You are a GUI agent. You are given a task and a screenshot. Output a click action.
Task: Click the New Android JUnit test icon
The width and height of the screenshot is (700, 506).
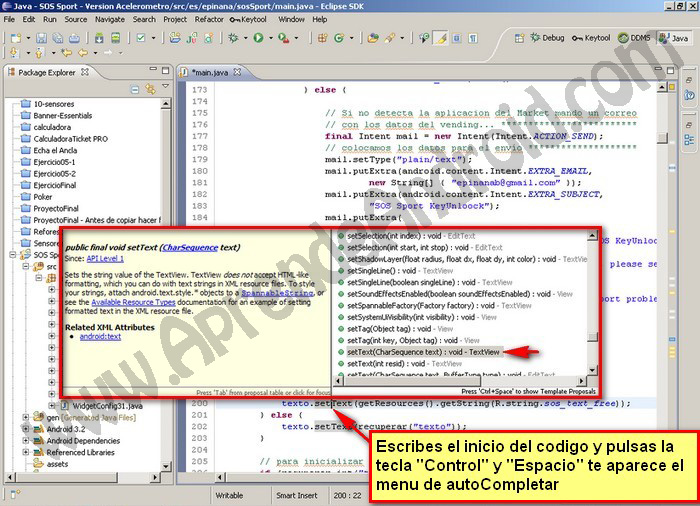click(192, 38)
